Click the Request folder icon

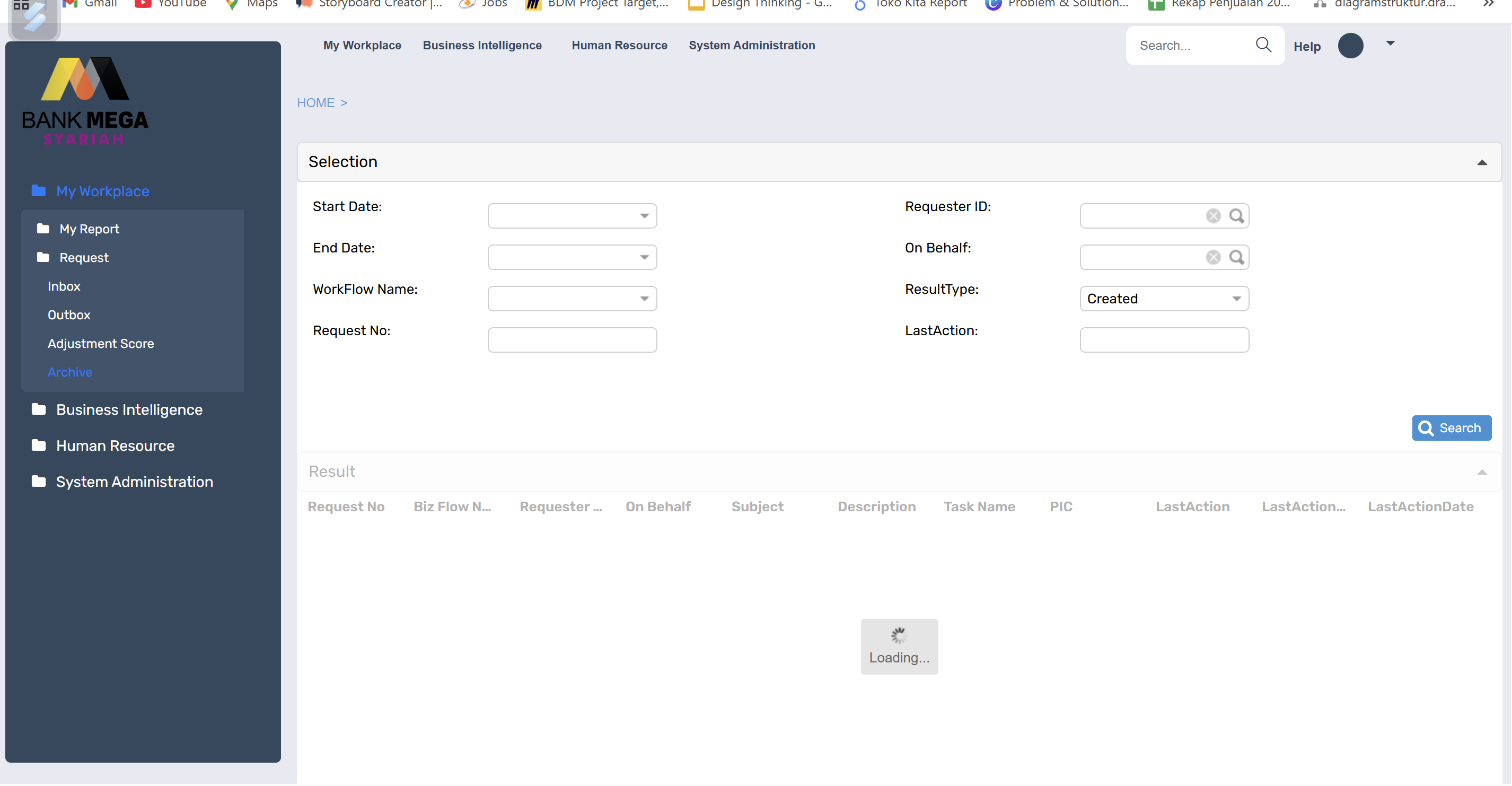tap(43, 257)
